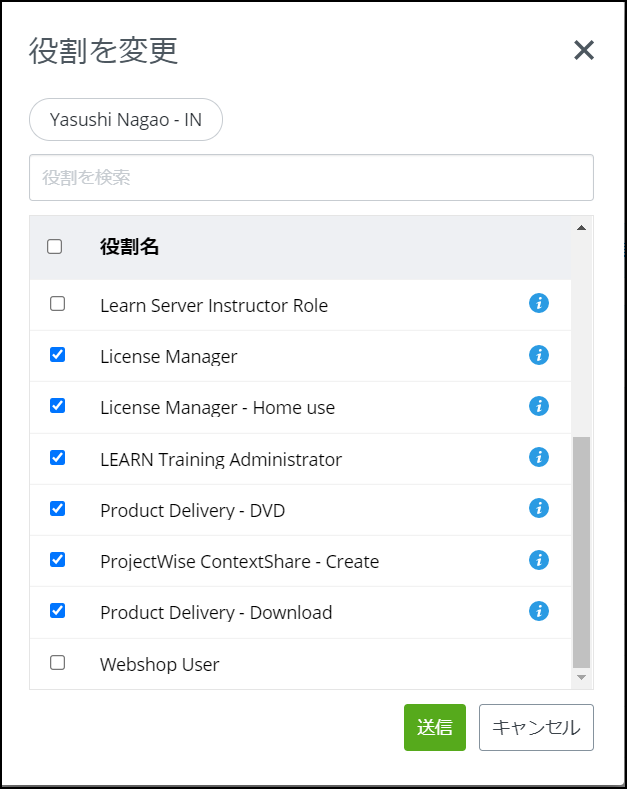Uncheck Product Delivery - DVD role

[x=57, y=508]
